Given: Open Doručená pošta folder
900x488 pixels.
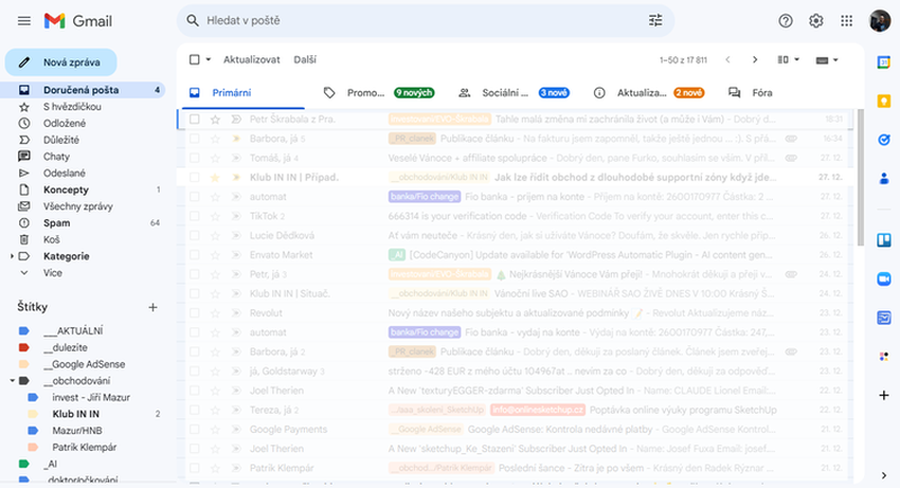Looking at the screenshot, I should 83,90.
